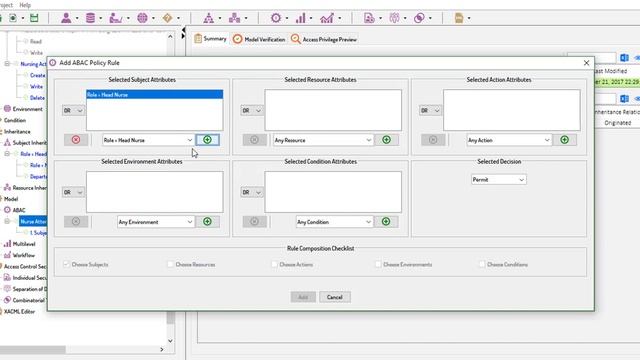Open the OR dropdown for Condition Attributes
Viewport: 640px width, 360px height.
point(251,192)
